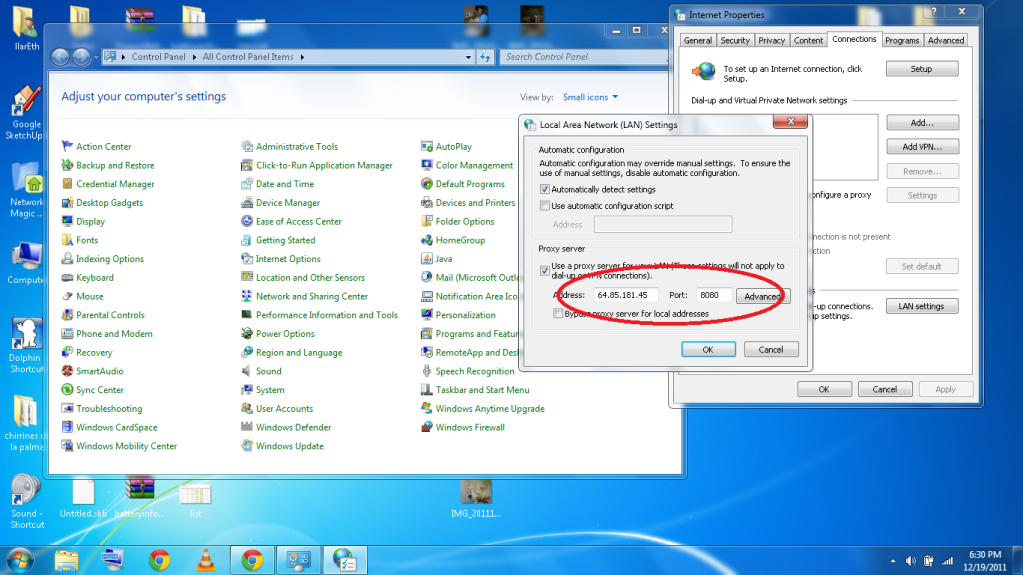Image resolution: width=1023 pixels, height=575 pixels.
Task: Expand arrow after Control Panel breadcrumb
Action: point(194,57)
